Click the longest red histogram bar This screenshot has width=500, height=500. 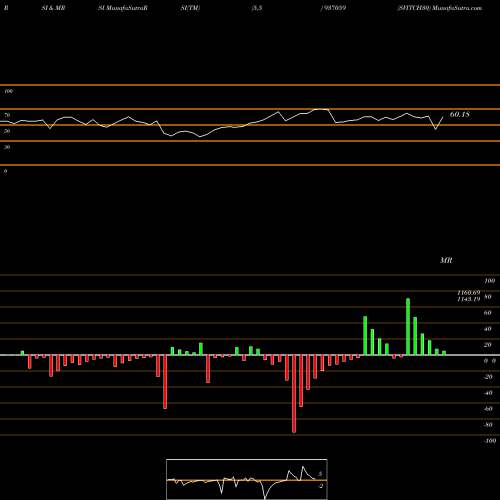pyautogui.click(x=294, y=394)
